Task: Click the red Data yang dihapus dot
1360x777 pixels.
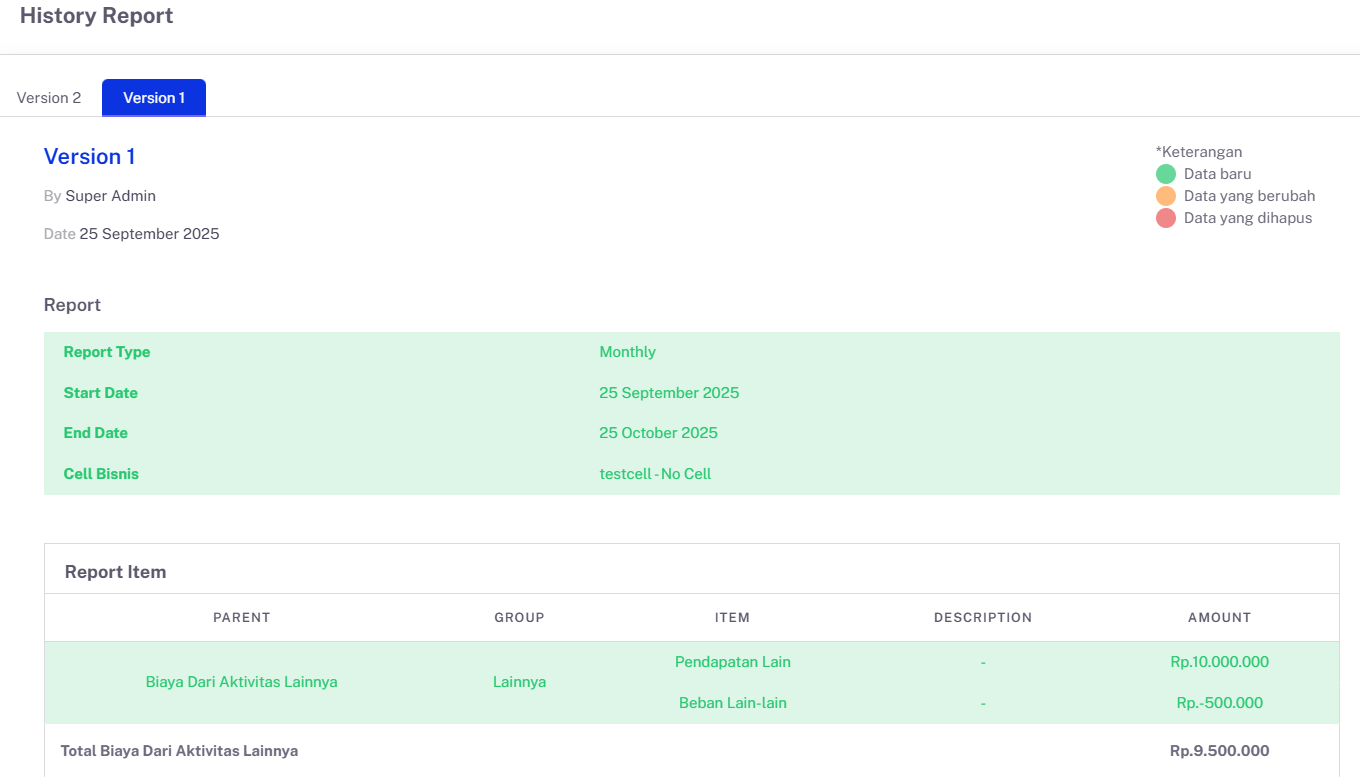Action: pyautogui.click(x=1166, y=218)
